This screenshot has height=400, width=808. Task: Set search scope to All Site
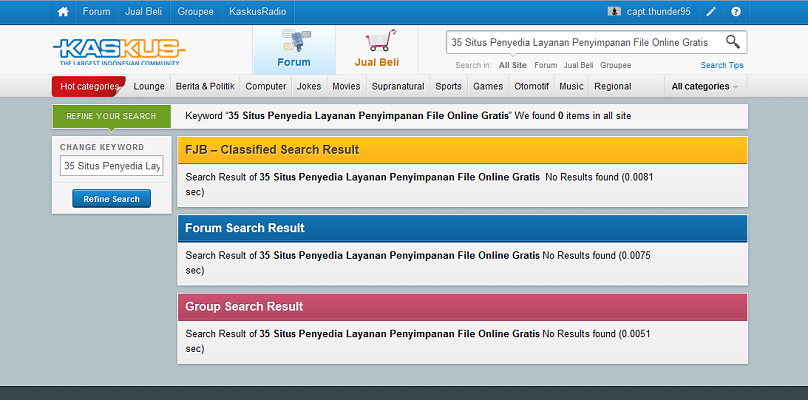point(513,65)
